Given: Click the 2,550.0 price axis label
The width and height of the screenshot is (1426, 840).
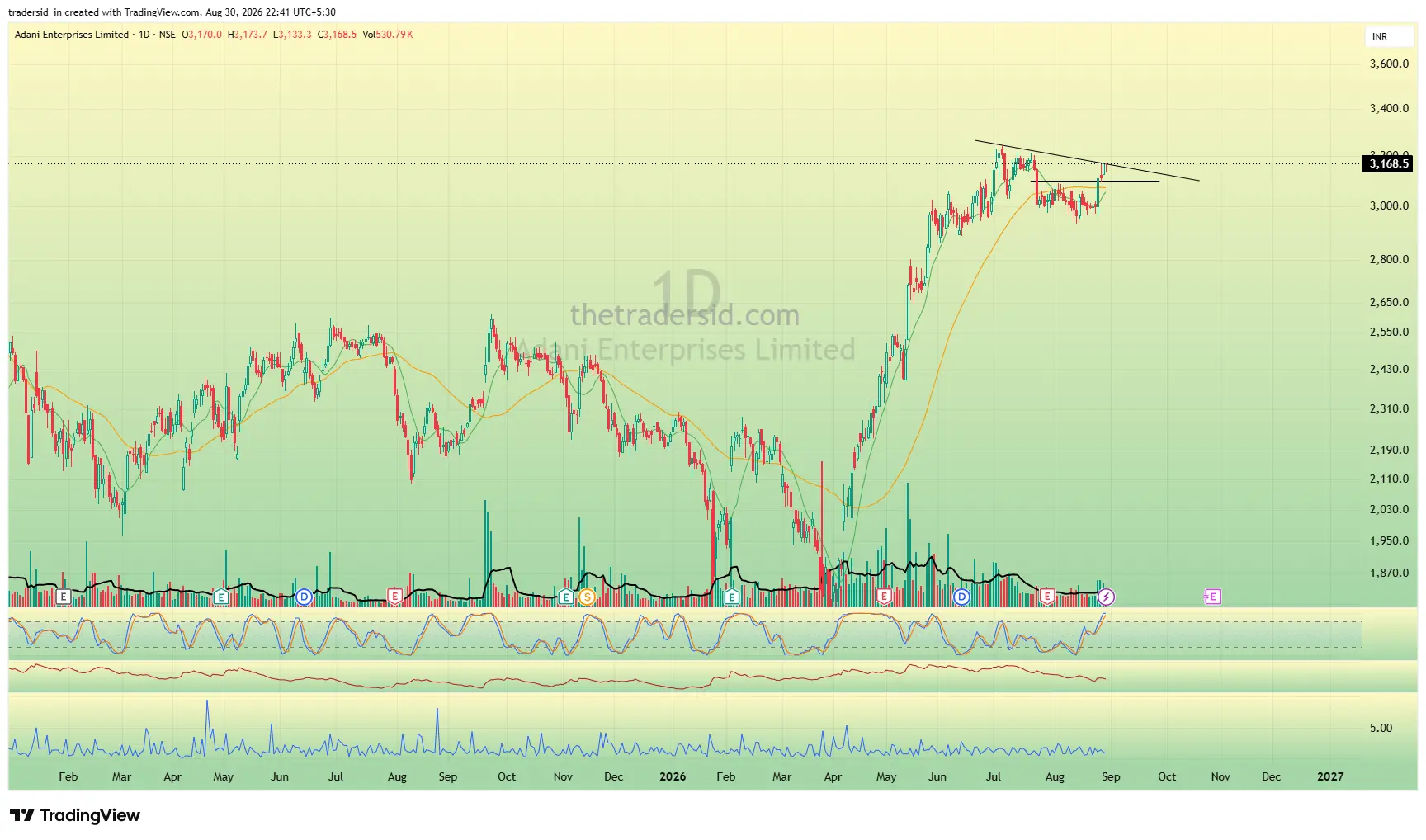Looking at the screenshot, I should (x=1389, y=332).
